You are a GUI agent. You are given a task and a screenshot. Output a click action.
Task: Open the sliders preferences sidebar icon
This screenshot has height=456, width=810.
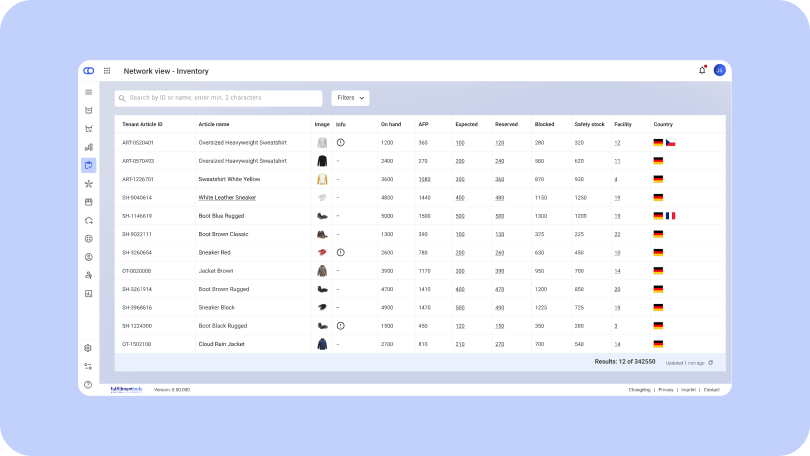point(88,367)
